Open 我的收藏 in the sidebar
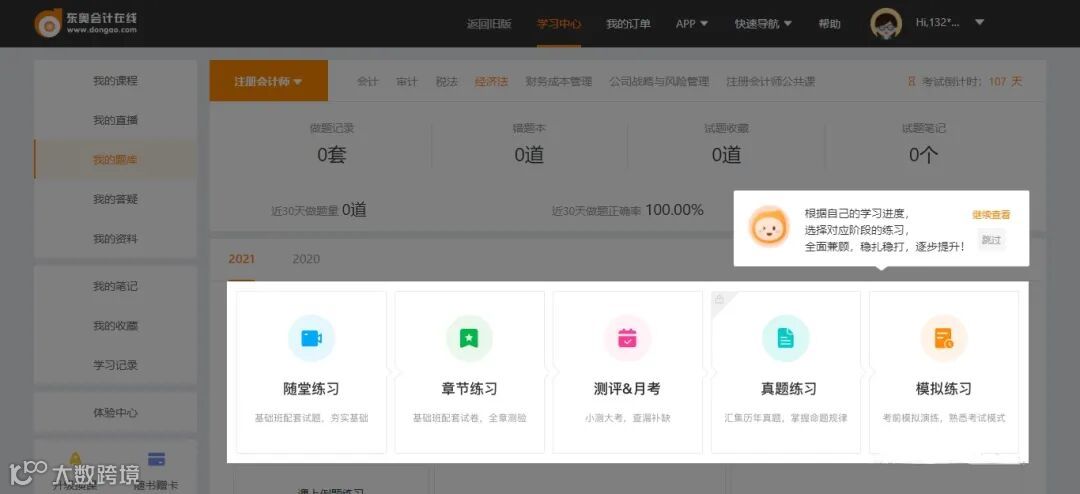The width and height of the screenshot is (1080, 494). pos(115,325)
